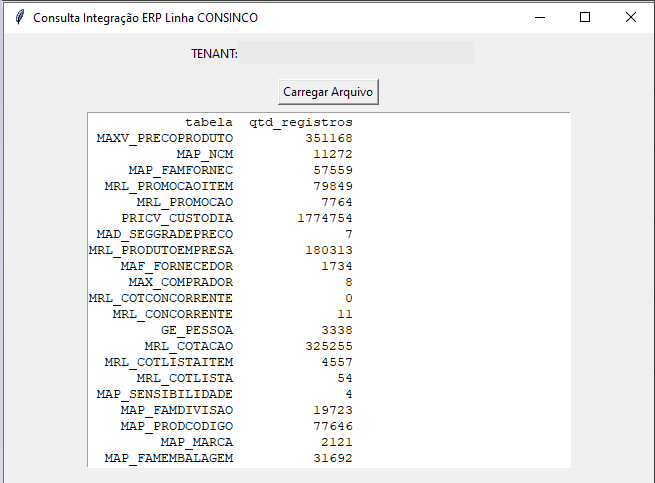The height and width of the screenshot is (483, 655).
Task: Click the TENANT: label
Action: click(x=214, y=54)
